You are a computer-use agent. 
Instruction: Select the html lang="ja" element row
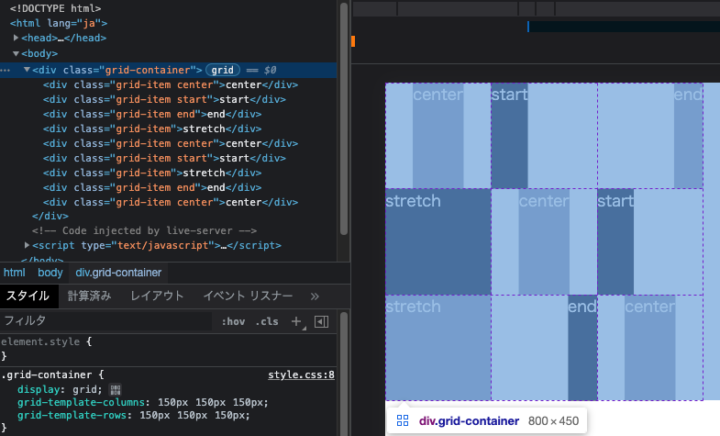tap(59, 23)
